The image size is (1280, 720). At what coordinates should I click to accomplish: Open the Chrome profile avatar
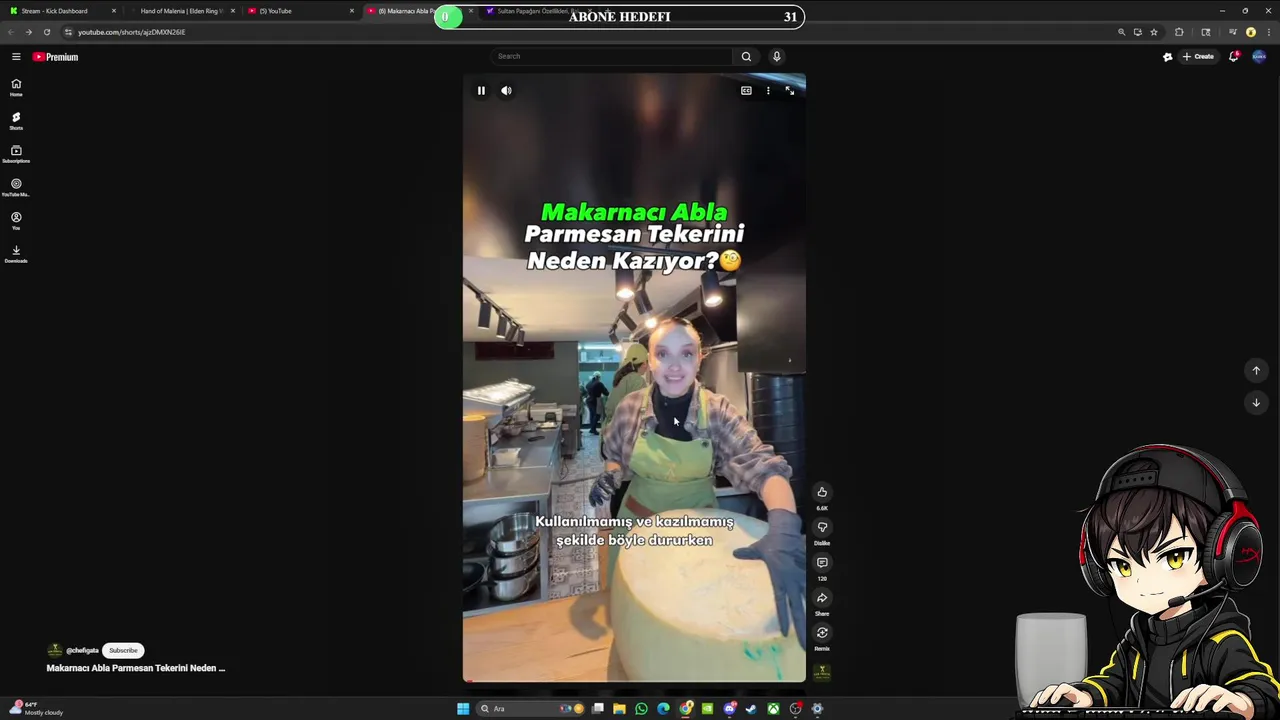[x=1250, y=32]
